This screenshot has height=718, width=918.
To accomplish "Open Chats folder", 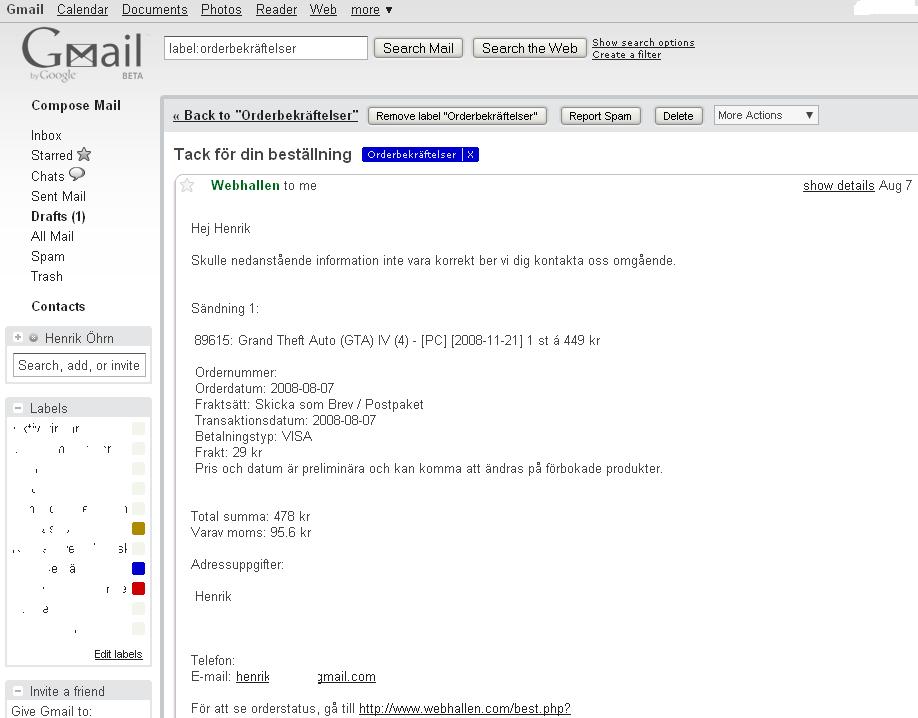I will [x=47, y=176].
